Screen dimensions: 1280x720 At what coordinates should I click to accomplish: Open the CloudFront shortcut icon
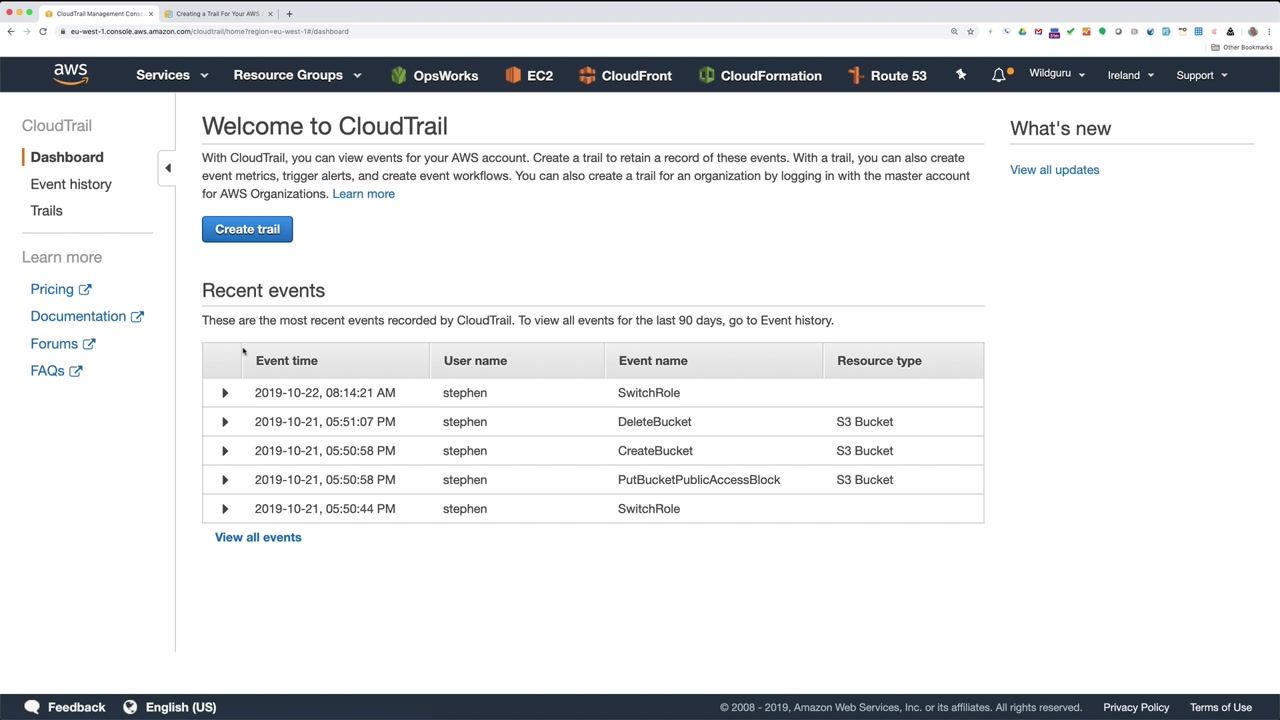(587, 75)
